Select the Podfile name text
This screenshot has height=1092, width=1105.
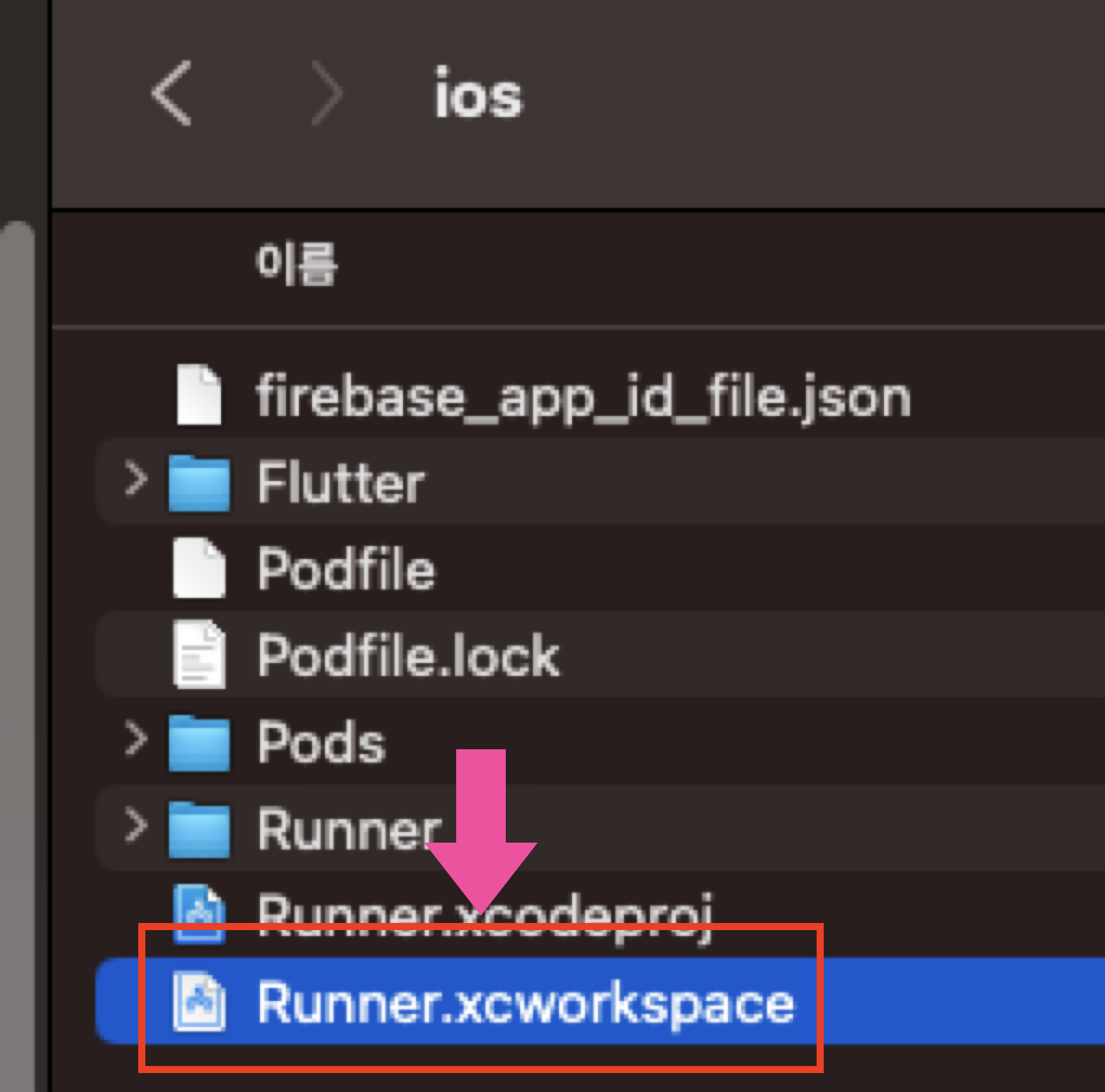347,568
